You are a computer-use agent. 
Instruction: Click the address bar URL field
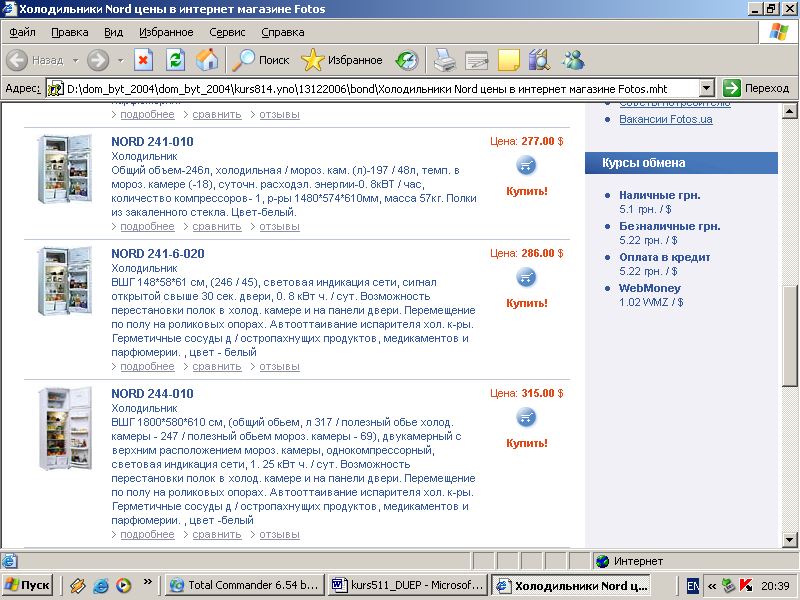coord(372,88)
